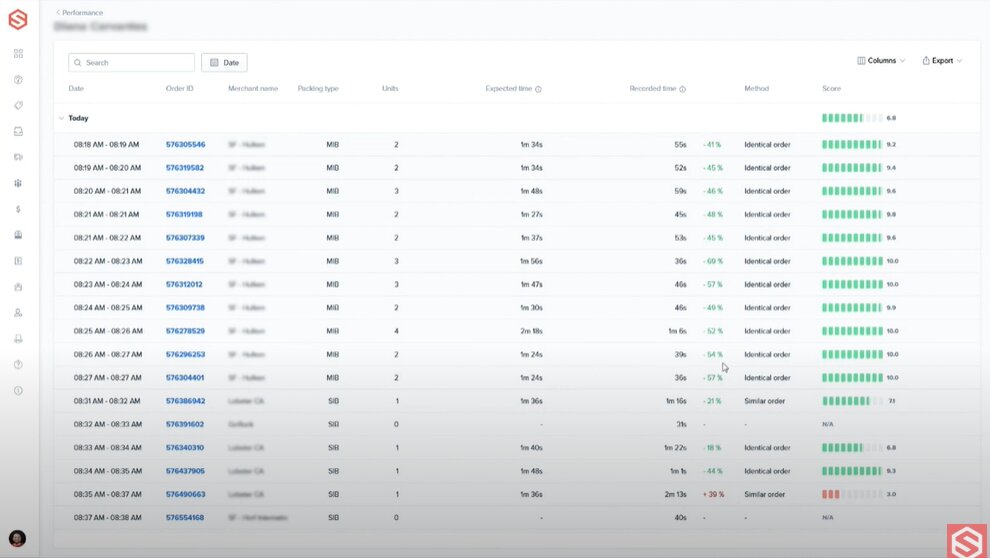
Task: Open the dashboard grid icon in sidebar
Action: click(18, 54)
